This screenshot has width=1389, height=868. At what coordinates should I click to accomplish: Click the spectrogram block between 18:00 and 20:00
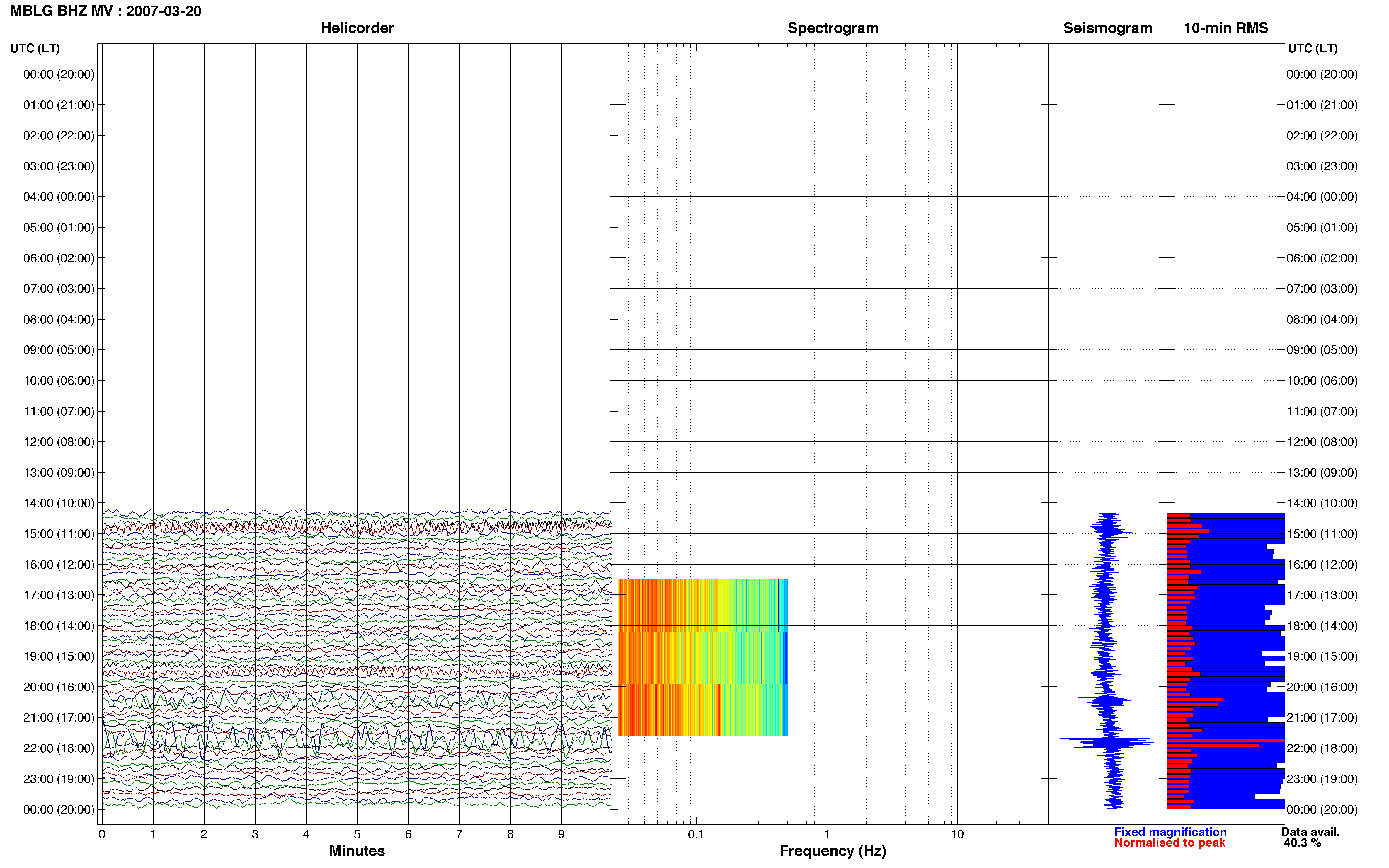pos(702,657)
